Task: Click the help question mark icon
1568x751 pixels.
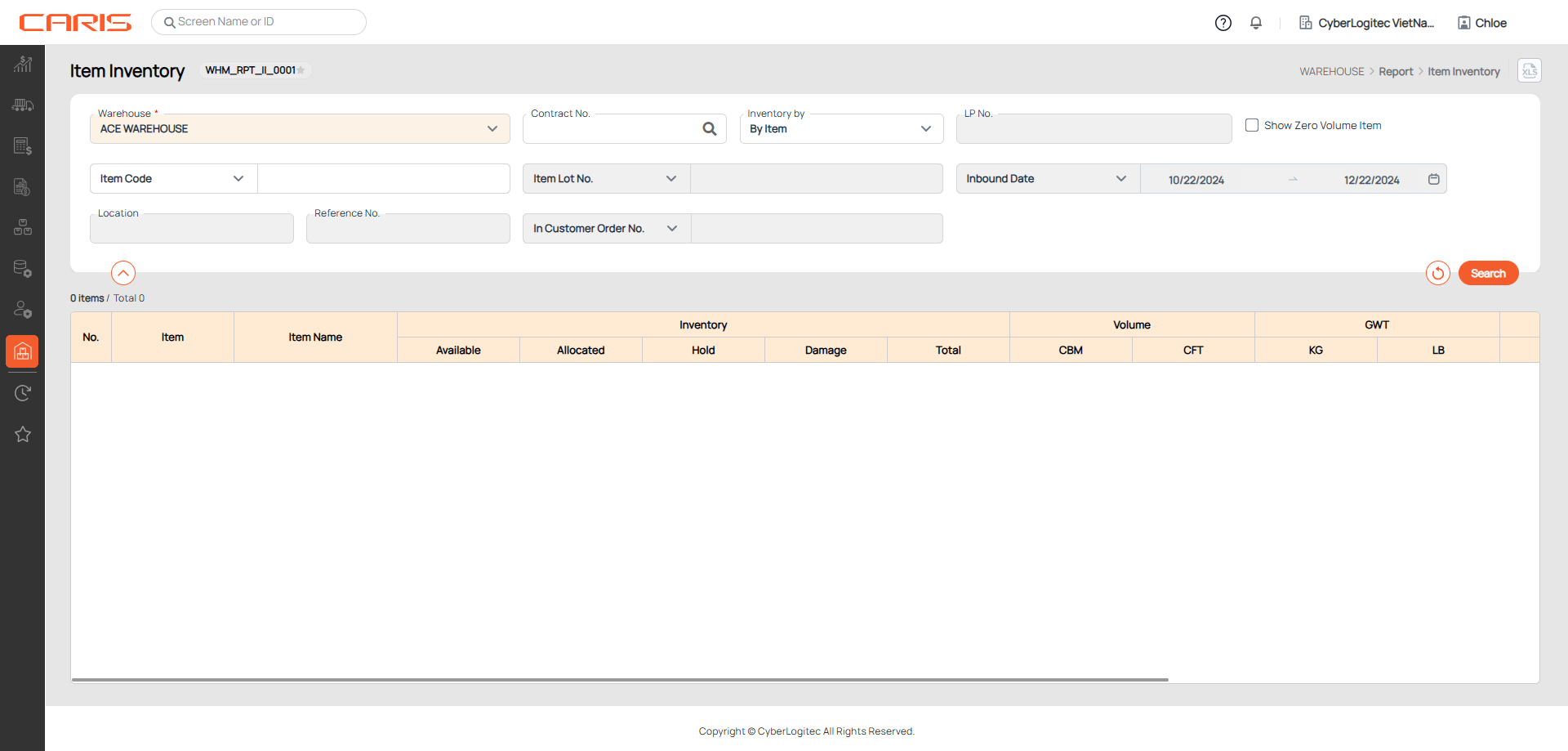Action: [x=1223, y=23]
